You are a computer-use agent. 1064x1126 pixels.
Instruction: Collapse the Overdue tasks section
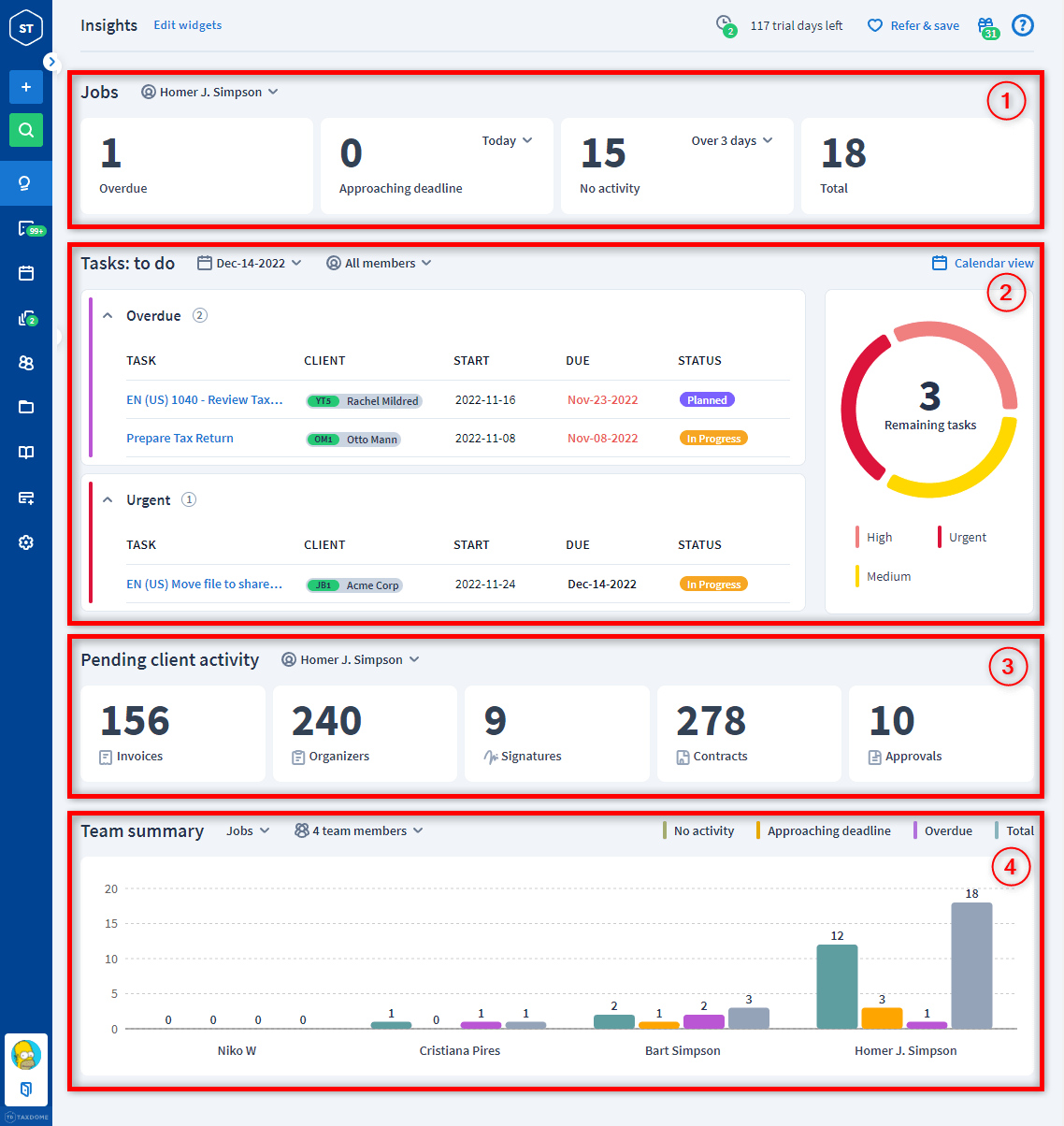point(107,315)
